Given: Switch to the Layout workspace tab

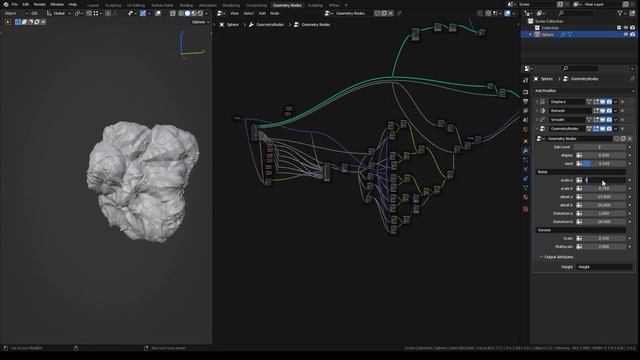Looking at the screenshot, I should coord(93,5).
